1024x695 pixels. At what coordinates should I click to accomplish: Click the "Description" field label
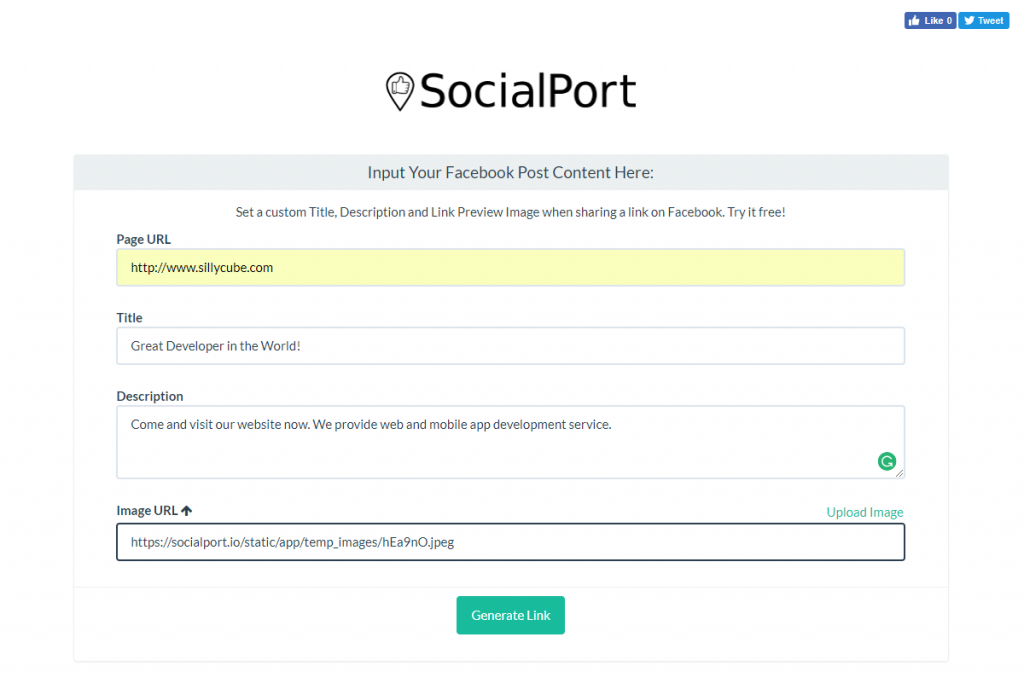point(150,396)
